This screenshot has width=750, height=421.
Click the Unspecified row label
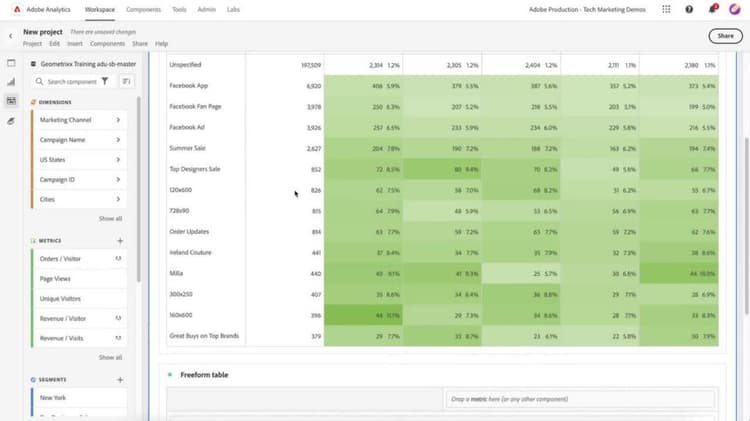(x=185, y=65)
